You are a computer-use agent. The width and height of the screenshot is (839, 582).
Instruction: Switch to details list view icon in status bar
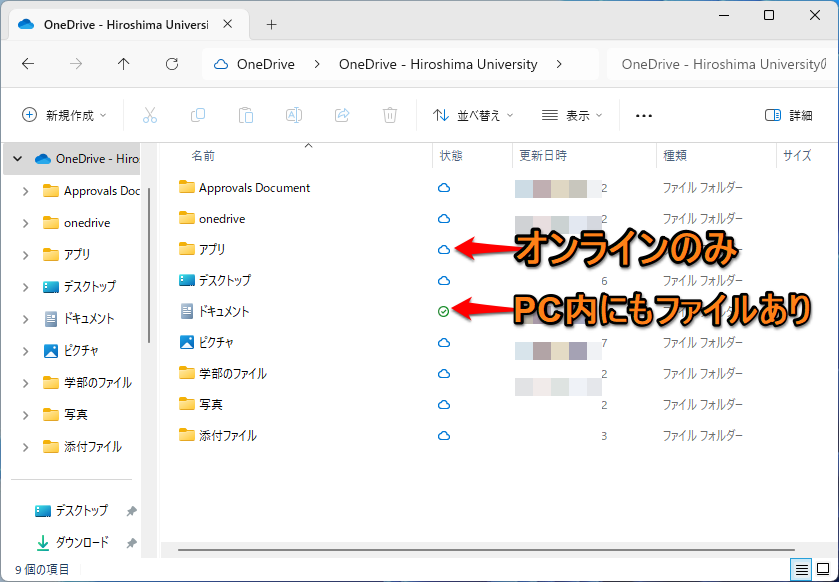point(801,570)
